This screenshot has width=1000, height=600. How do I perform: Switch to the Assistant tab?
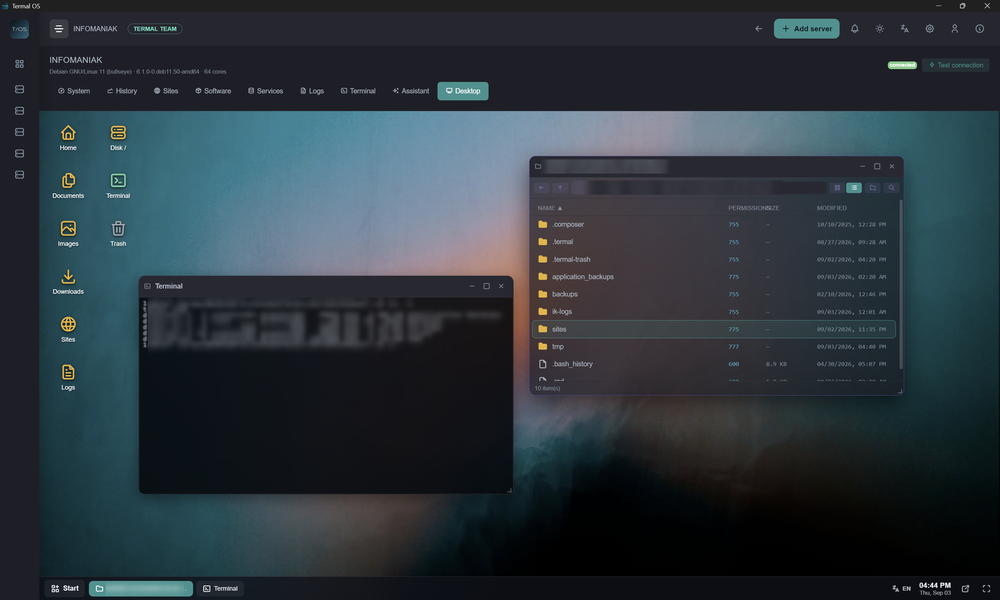411,91
